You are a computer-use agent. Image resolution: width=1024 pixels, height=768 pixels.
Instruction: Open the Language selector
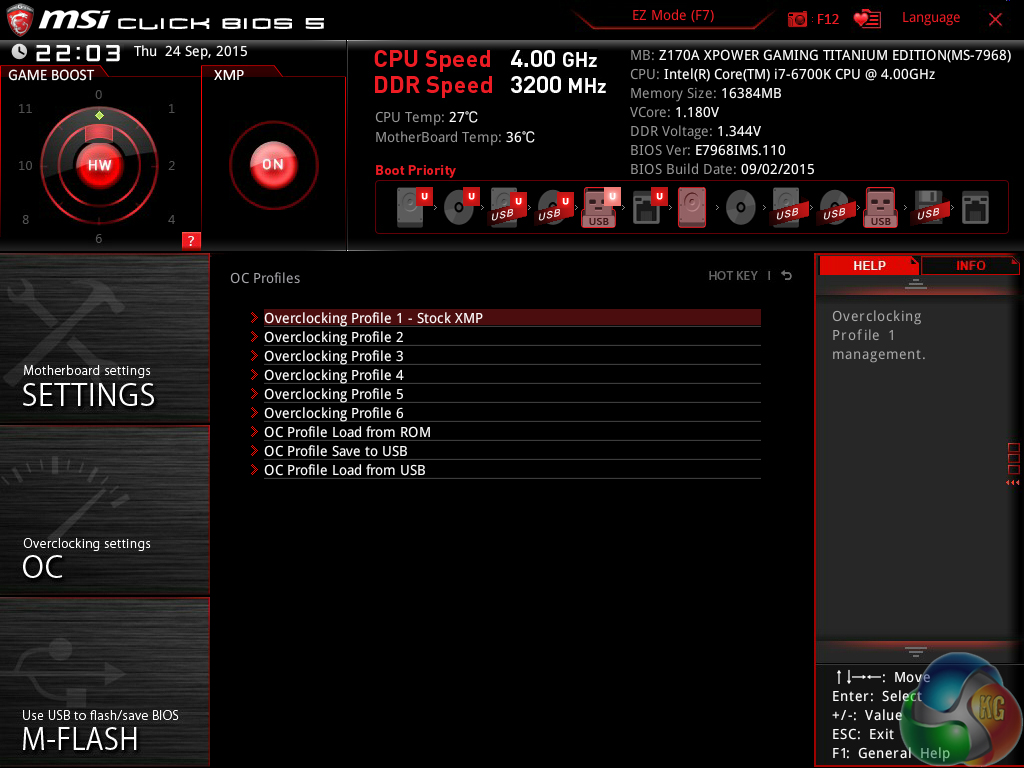(x=931, y=18)
